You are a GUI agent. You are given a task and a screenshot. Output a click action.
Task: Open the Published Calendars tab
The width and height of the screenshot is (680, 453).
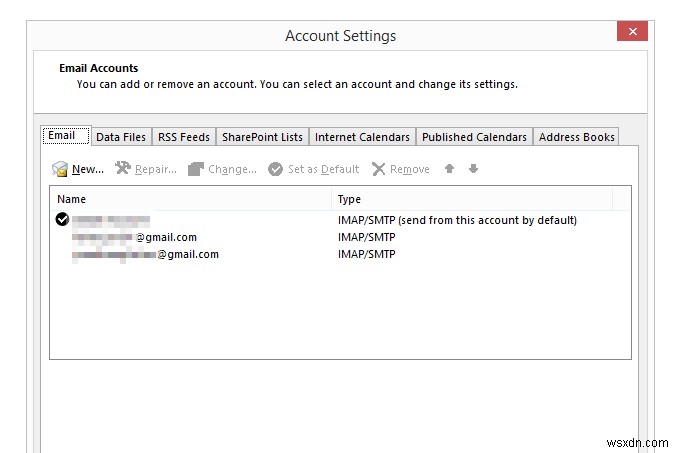point(474,137)
